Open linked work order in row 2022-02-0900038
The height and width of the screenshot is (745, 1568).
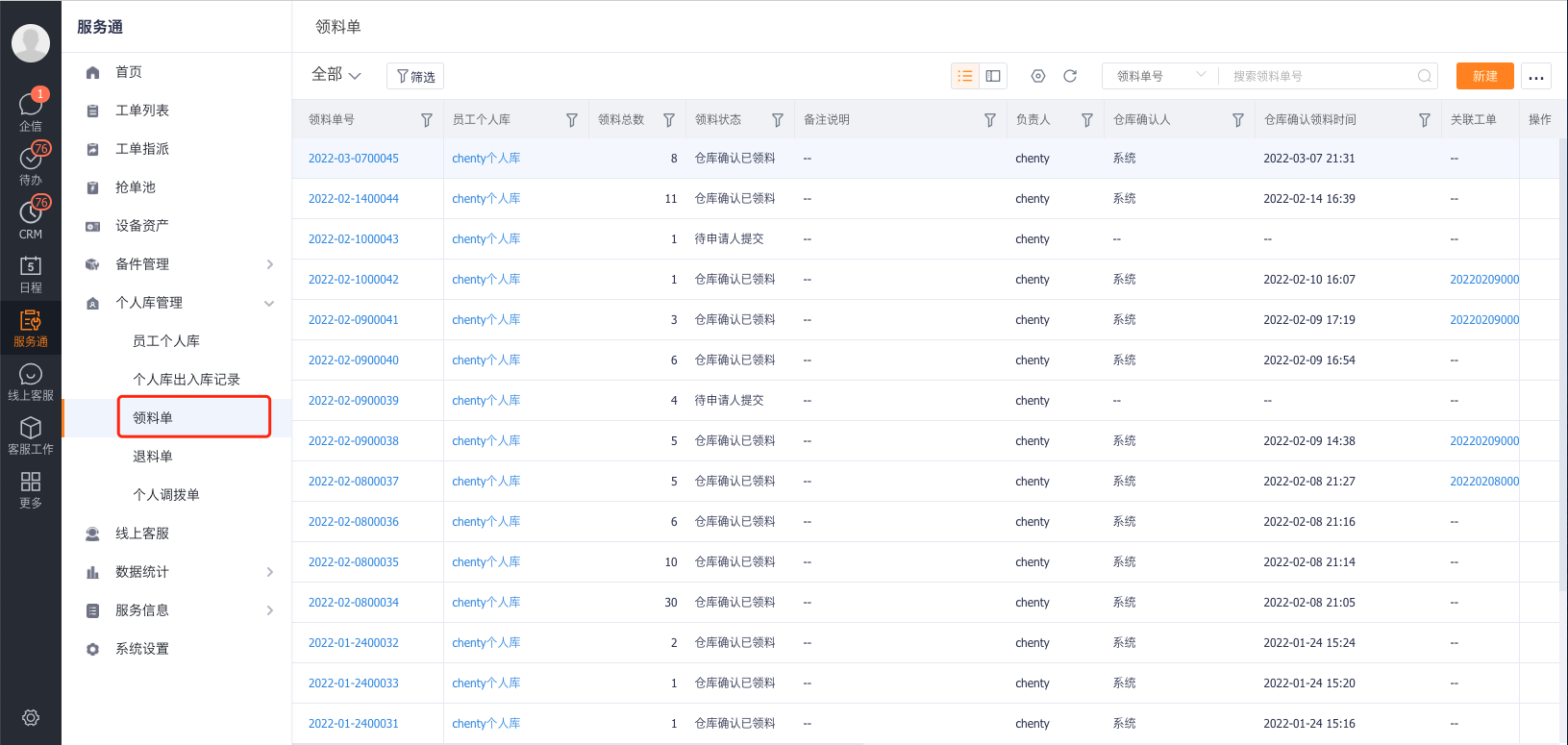1484,441
